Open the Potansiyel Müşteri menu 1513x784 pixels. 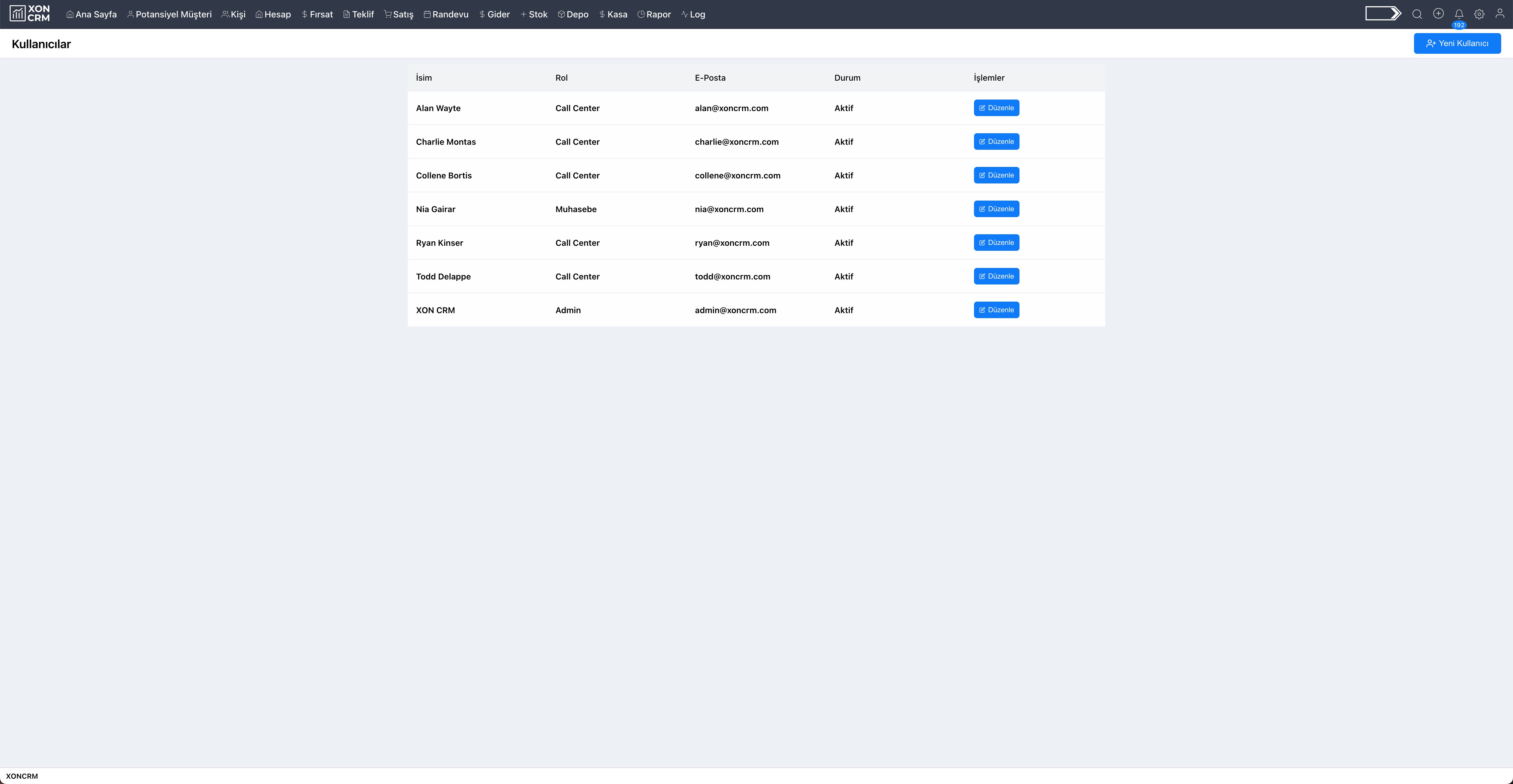tap(169, 14)
